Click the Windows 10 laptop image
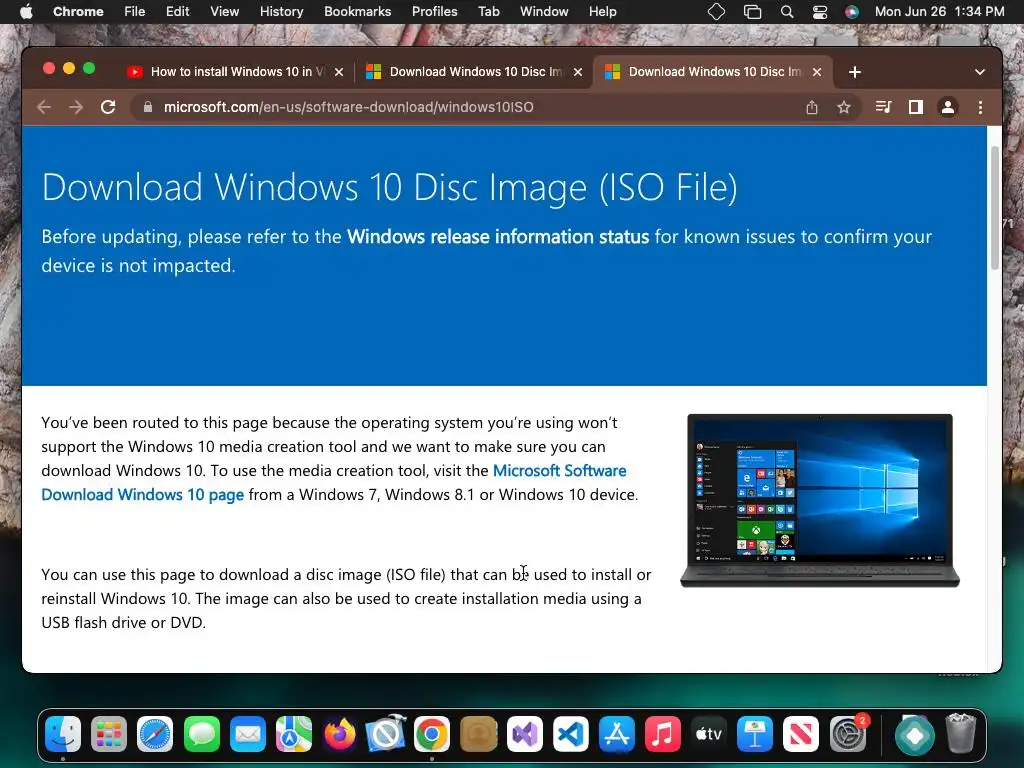Image resolution: width=1024 pixels, height=768 pixels. click(820, 500)
